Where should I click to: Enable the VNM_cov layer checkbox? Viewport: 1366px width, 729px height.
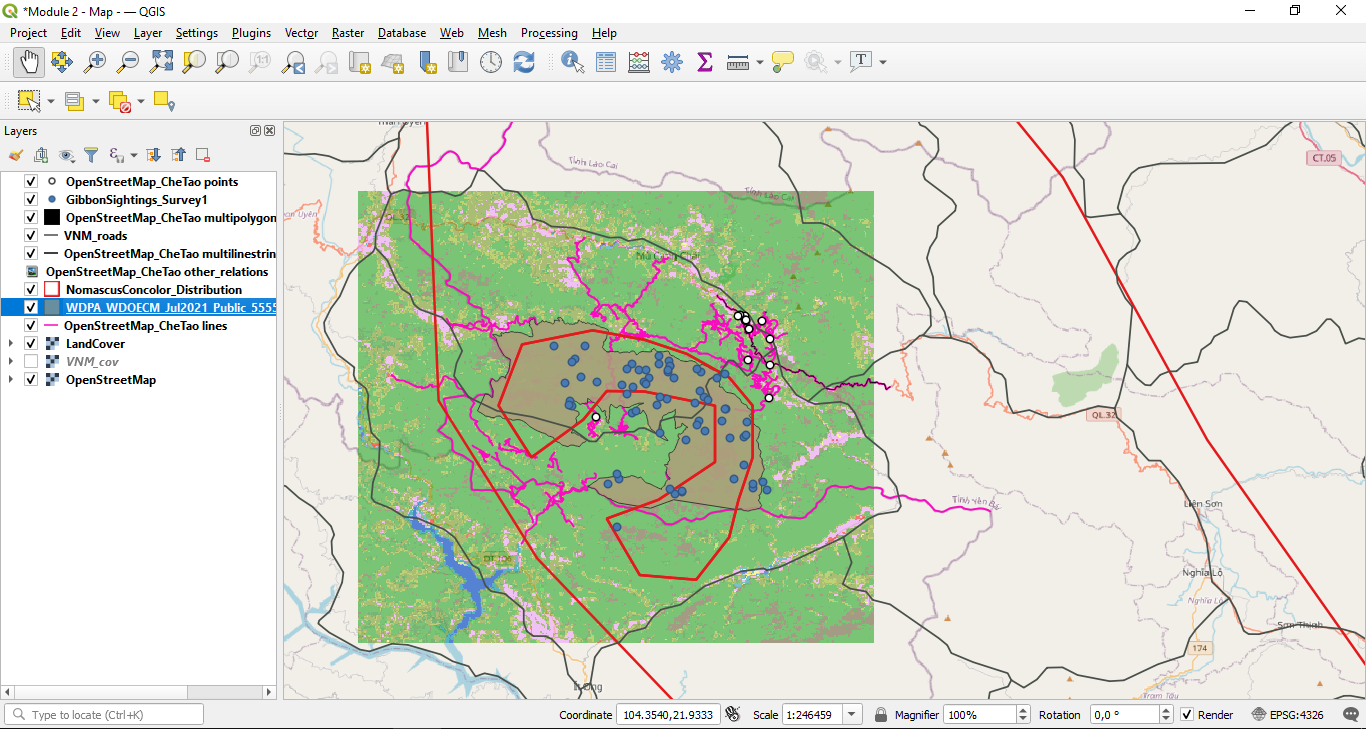pyautogui.click(x=30, y=362)
